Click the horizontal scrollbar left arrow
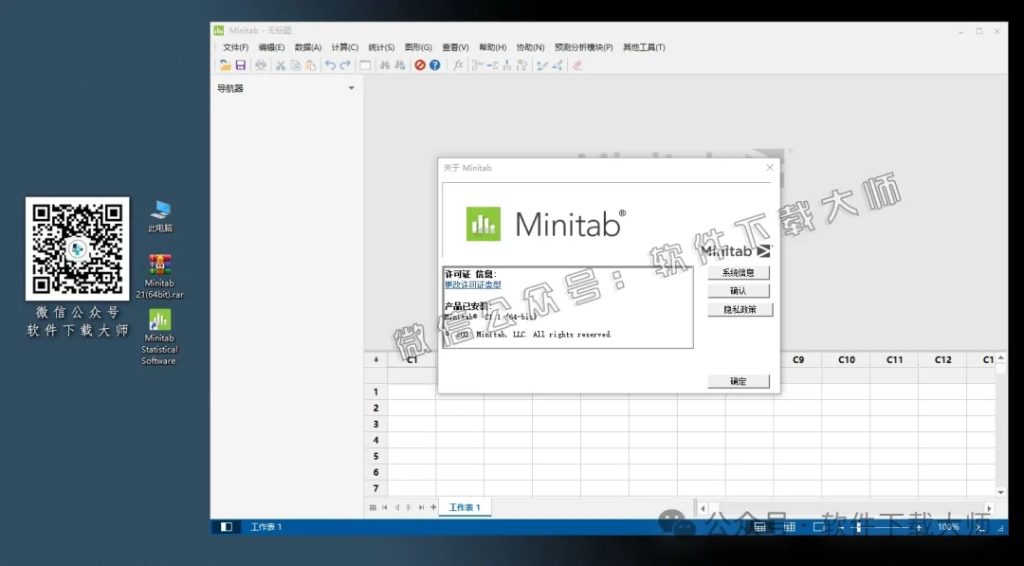 click(703, 508)
